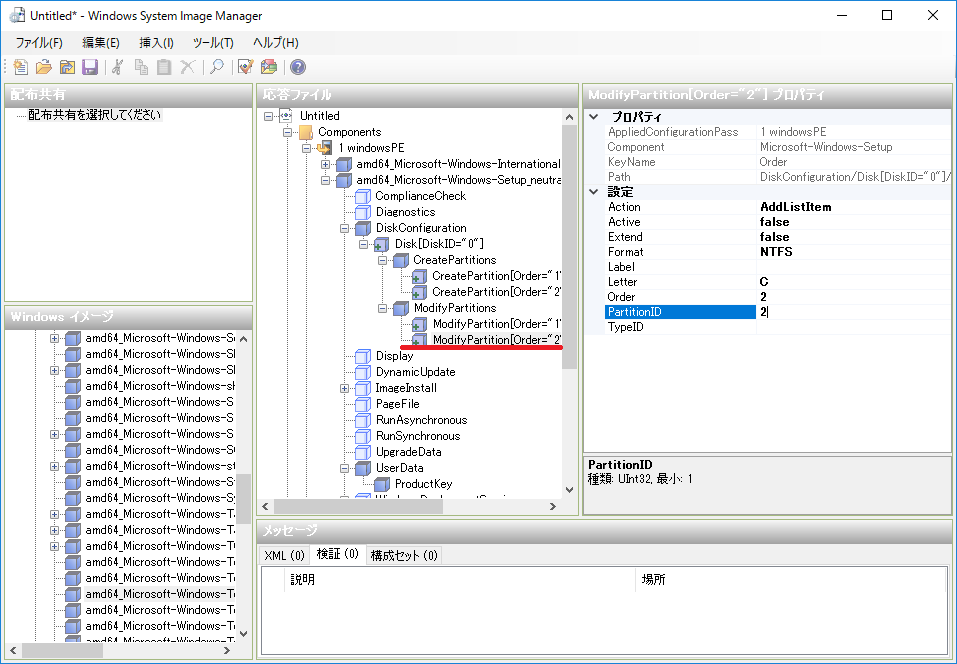Collapse the Untitled root node
Viewport: 957px width, 664px height.
point(269,116)
